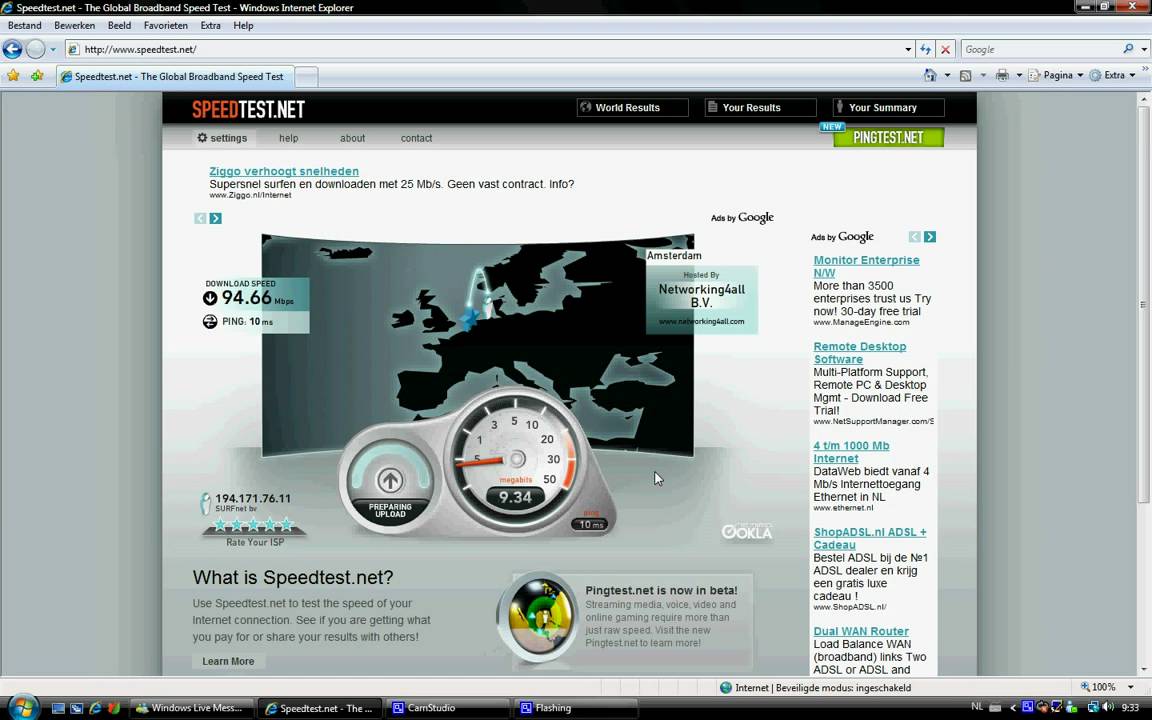The height and width of the screenshot is (720, 1152).
Task: Click the top banner ad next arrow
Action: [x=215, y=218]
